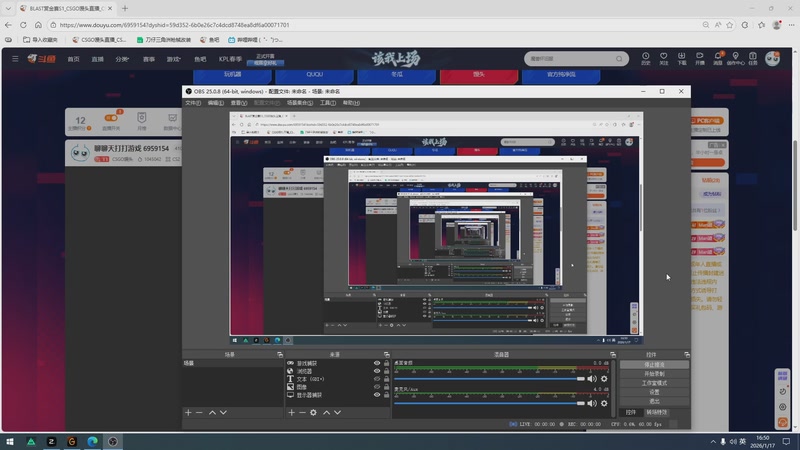The width and height of the screenshot is (800, 450).
Task: Toggle the lock on 游戏捕获 source
Action: [386, 363]
